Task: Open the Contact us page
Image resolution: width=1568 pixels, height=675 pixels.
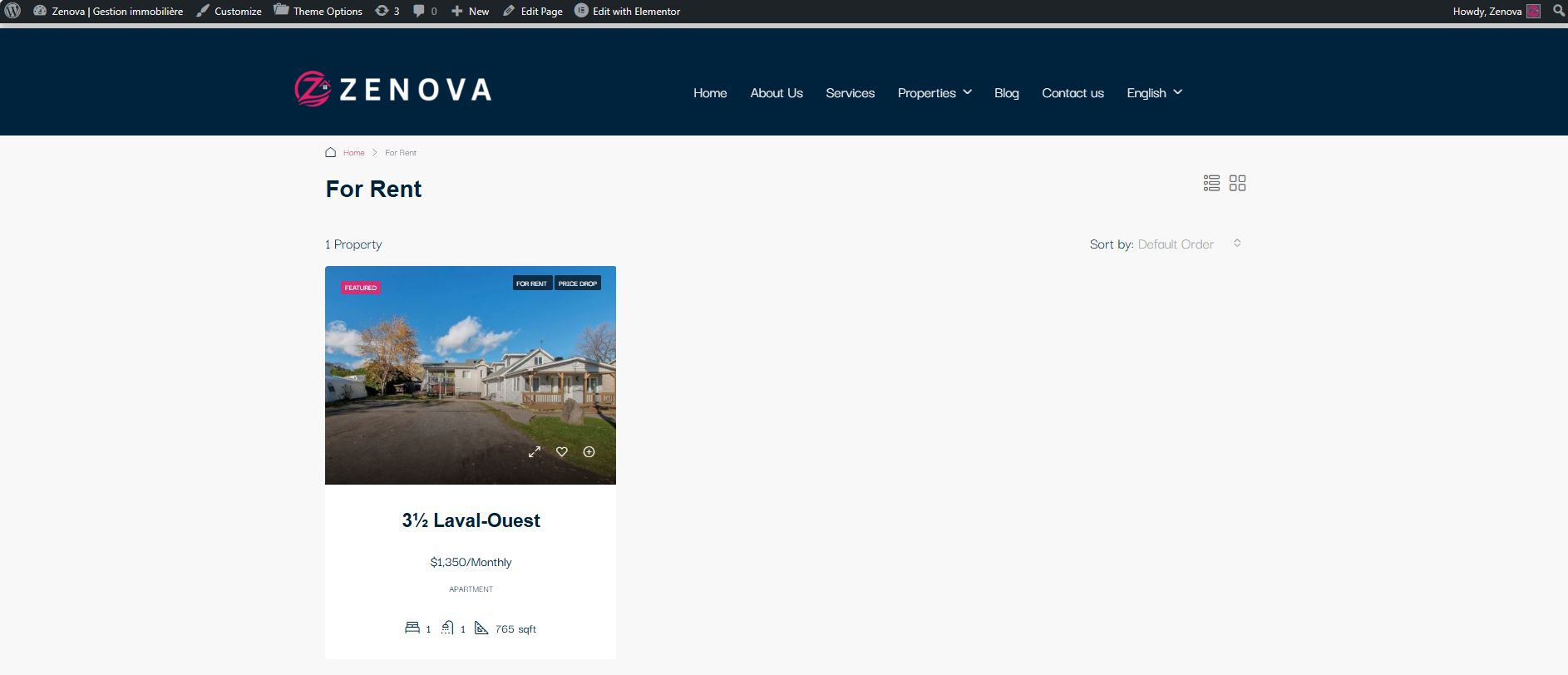Action: coord(1072,93)
